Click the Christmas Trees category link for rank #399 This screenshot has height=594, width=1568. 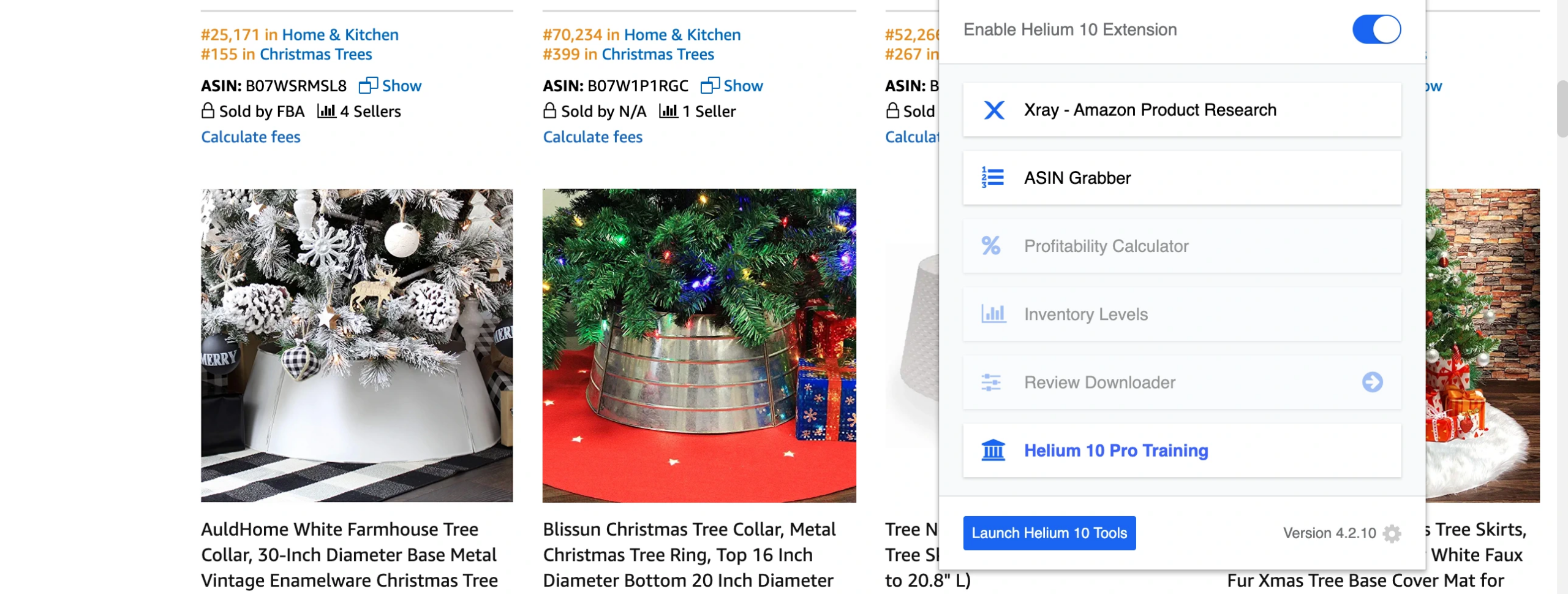657,55
